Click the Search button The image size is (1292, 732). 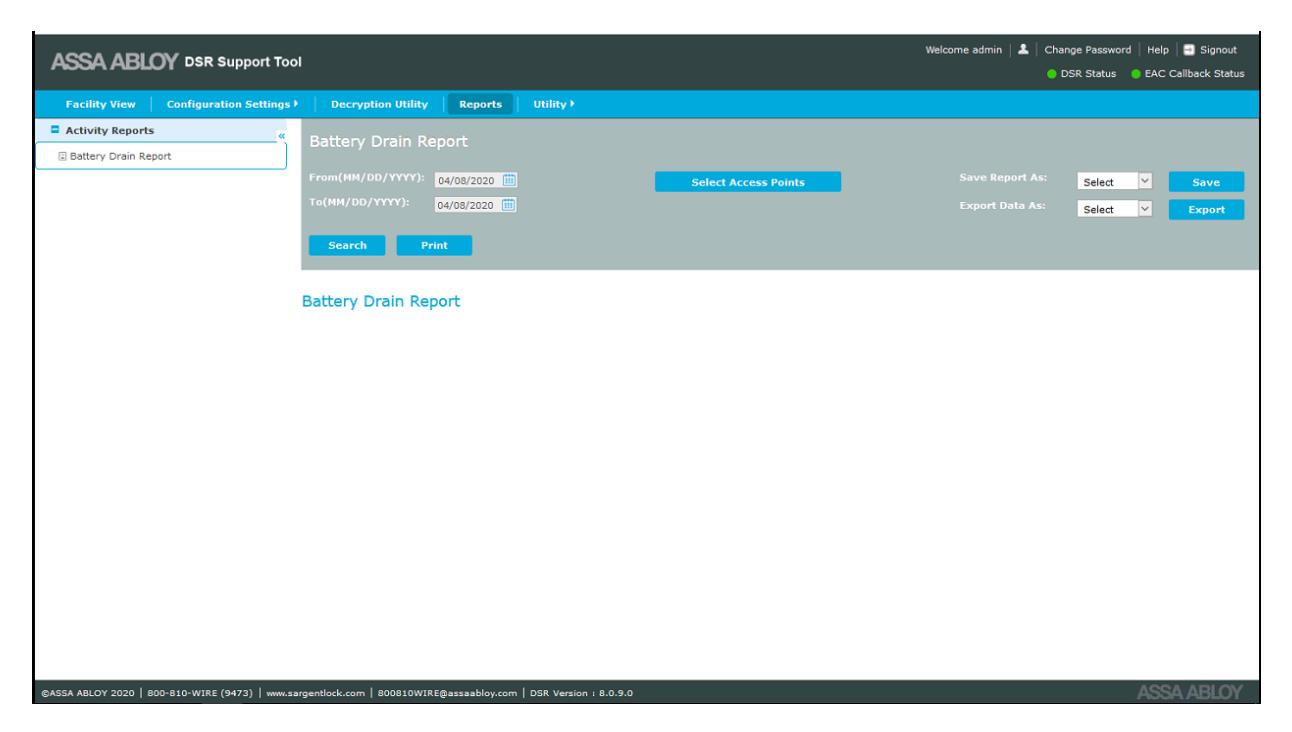tap(347, 245)
